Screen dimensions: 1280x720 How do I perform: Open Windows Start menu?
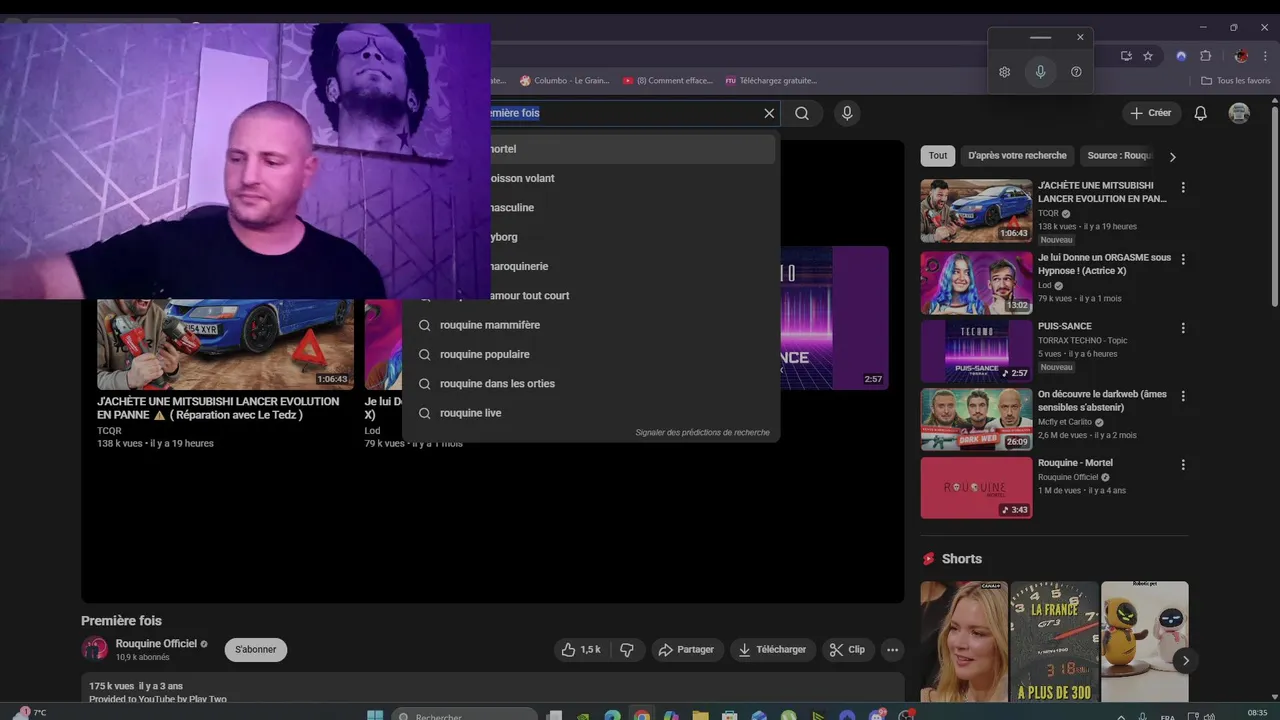pyautogui.click(x=375, y=716)
